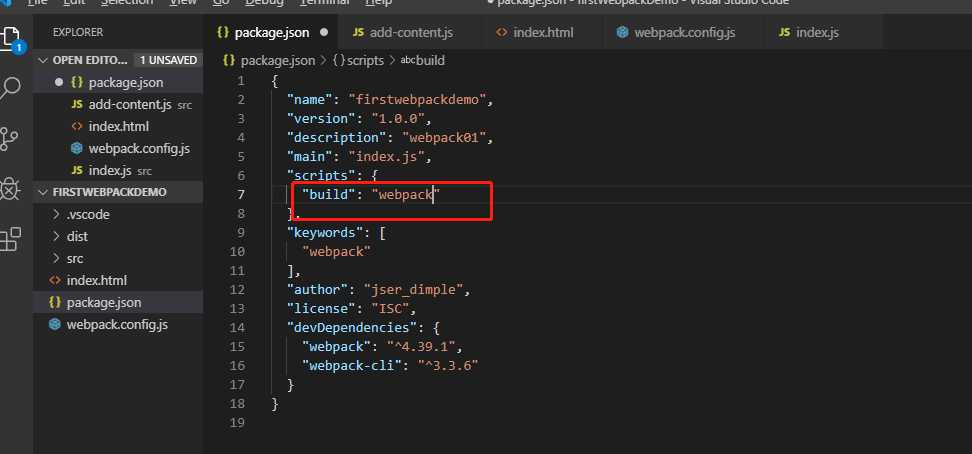Click line number 7 in the gutter

241,195
